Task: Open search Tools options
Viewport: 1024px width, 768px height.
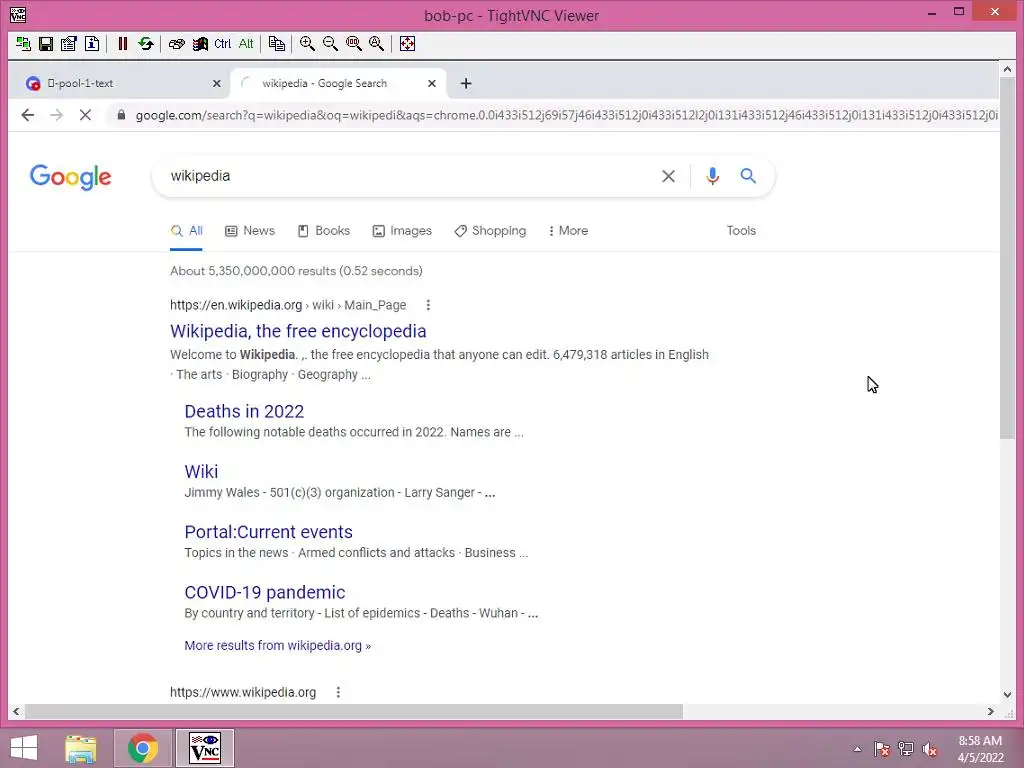Action: [741, 231]
